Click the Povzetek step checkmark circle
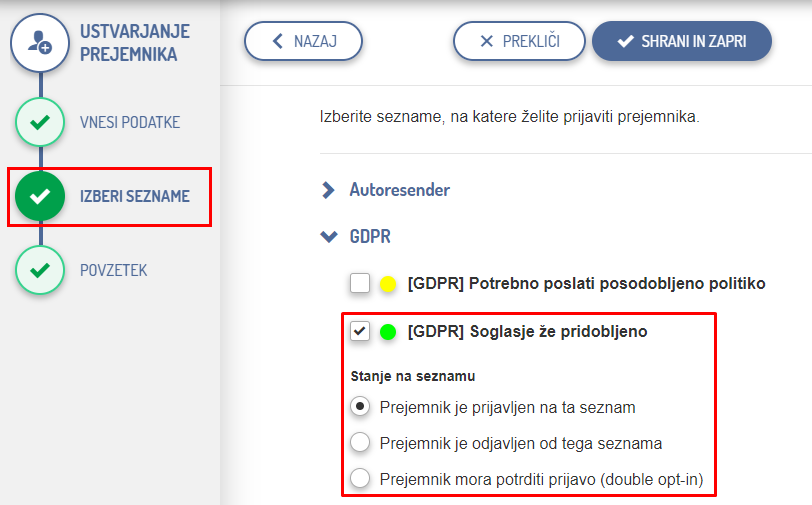The height and width of the screenshot is (505, 812). pos(40,271)
